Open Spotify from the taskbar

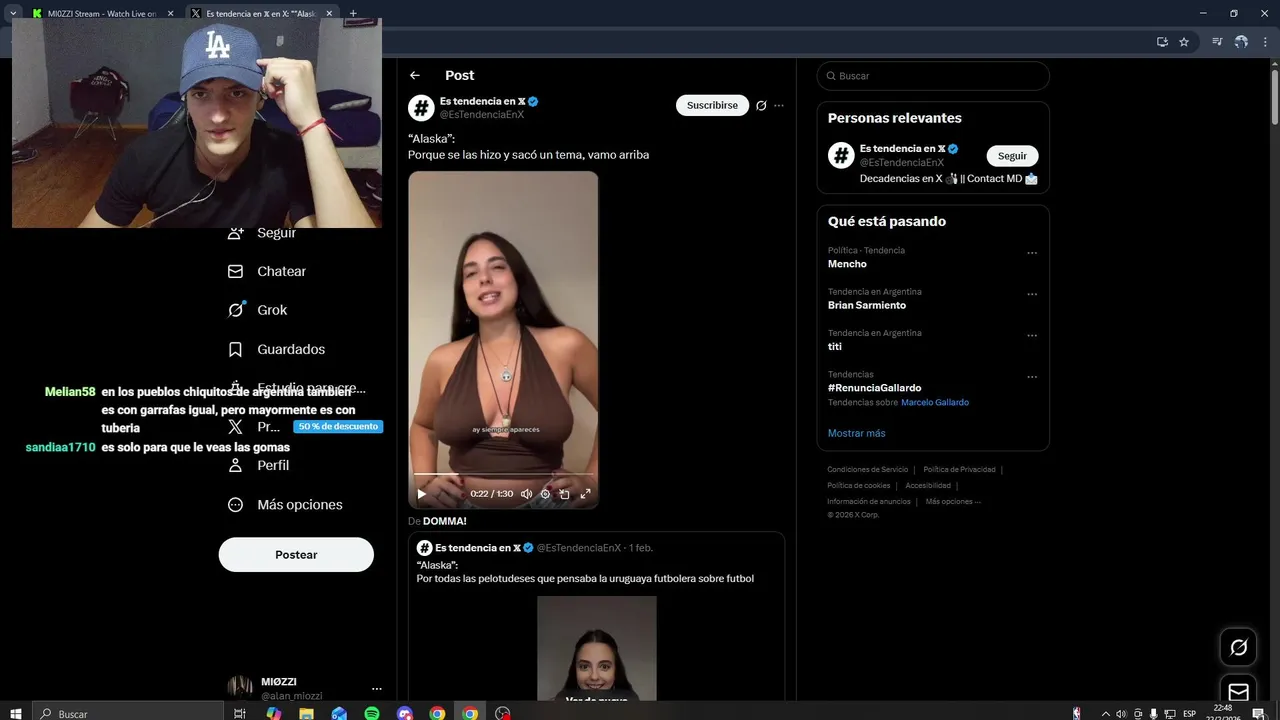372,713
